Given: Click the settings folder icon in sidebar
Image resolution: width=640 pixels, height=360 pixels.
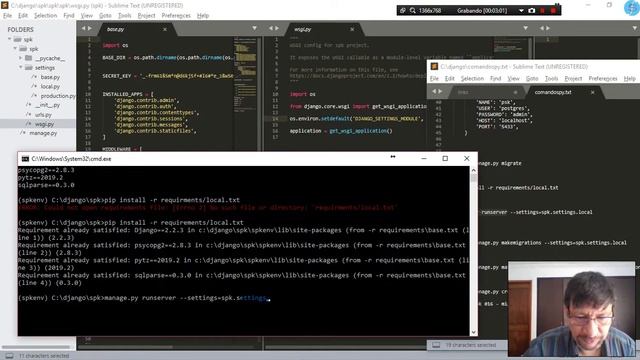Looking at the screenshot, I should 29,67.
